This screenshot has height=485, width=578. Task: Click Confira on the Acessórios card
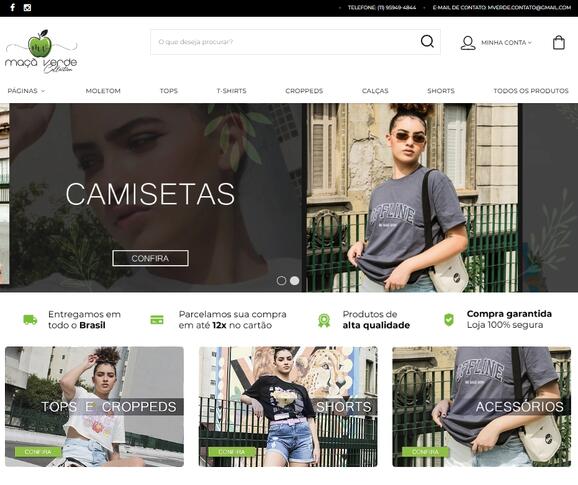[x=425, y=451]
